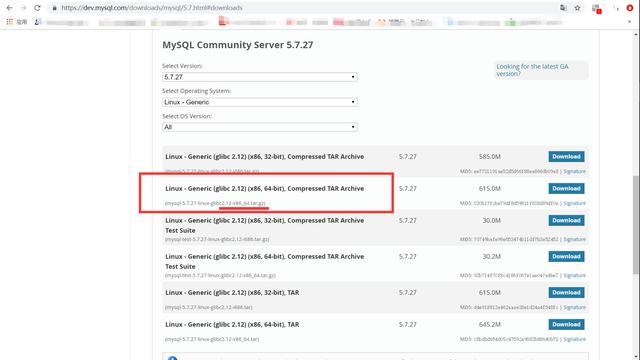Download the 64-bit TAR file 645.2M
Viewport: 640px width, 360px height.
point(566,324)
